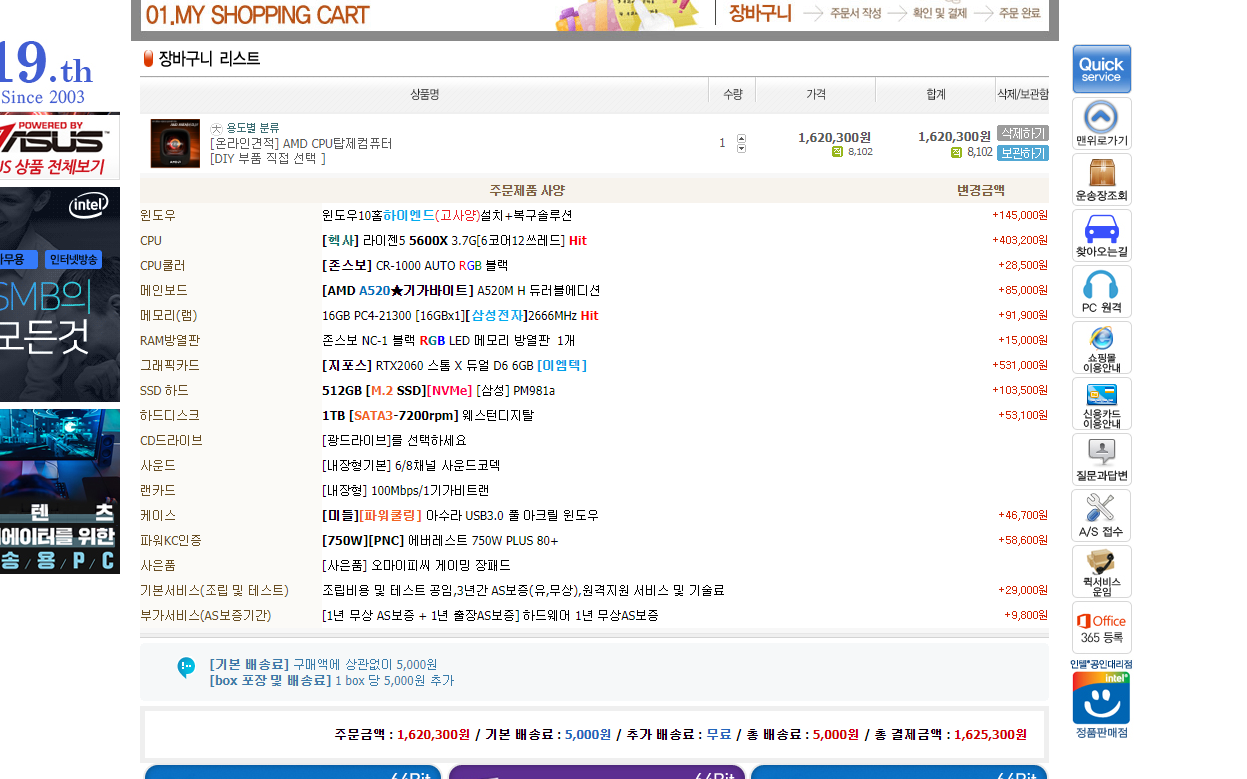Open the Intel SMB banner on the left
This screenshot has height=779, width=1247.
coord(60,294)
